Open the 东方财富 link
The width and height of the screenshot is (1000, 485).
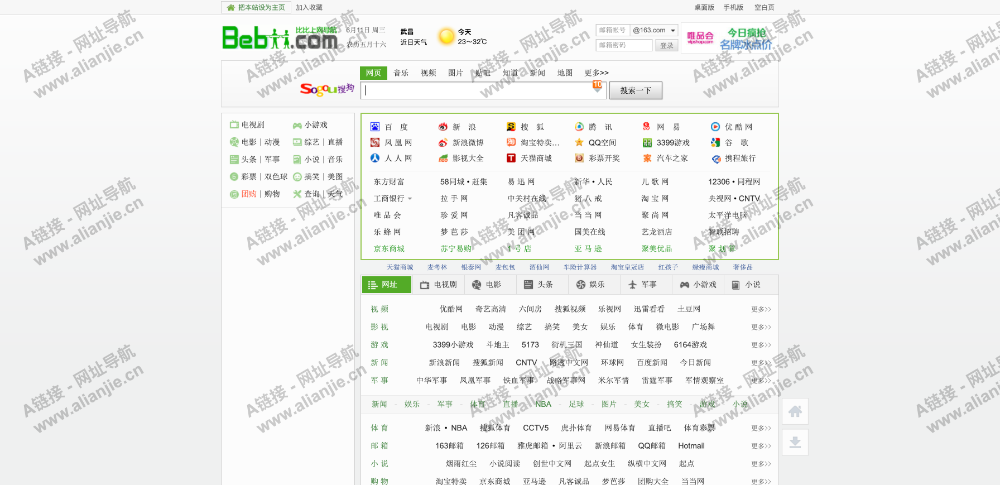tap(389, 182)
